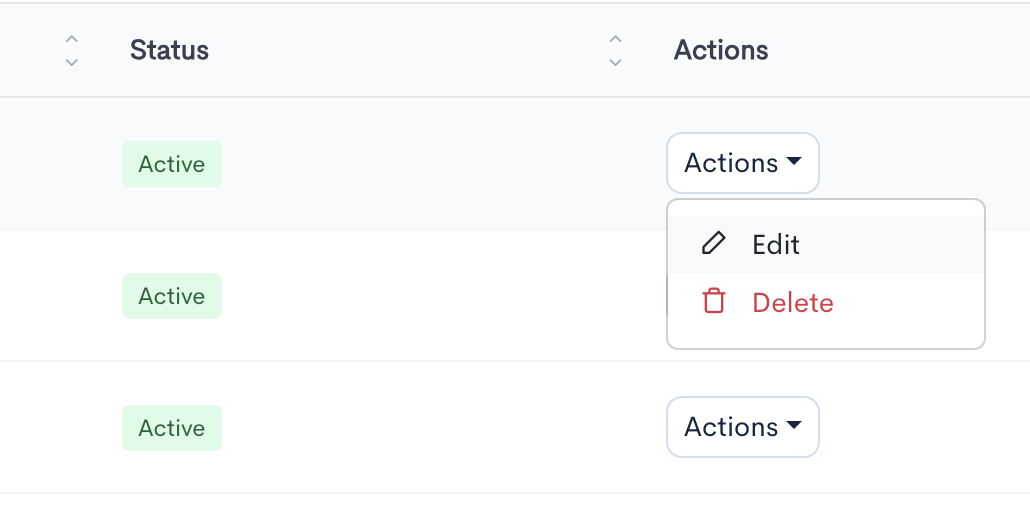This screenshot has width=1030, height=506.
Task: Click the down chevron left of Status header
Action: click(x=71, y=61)
